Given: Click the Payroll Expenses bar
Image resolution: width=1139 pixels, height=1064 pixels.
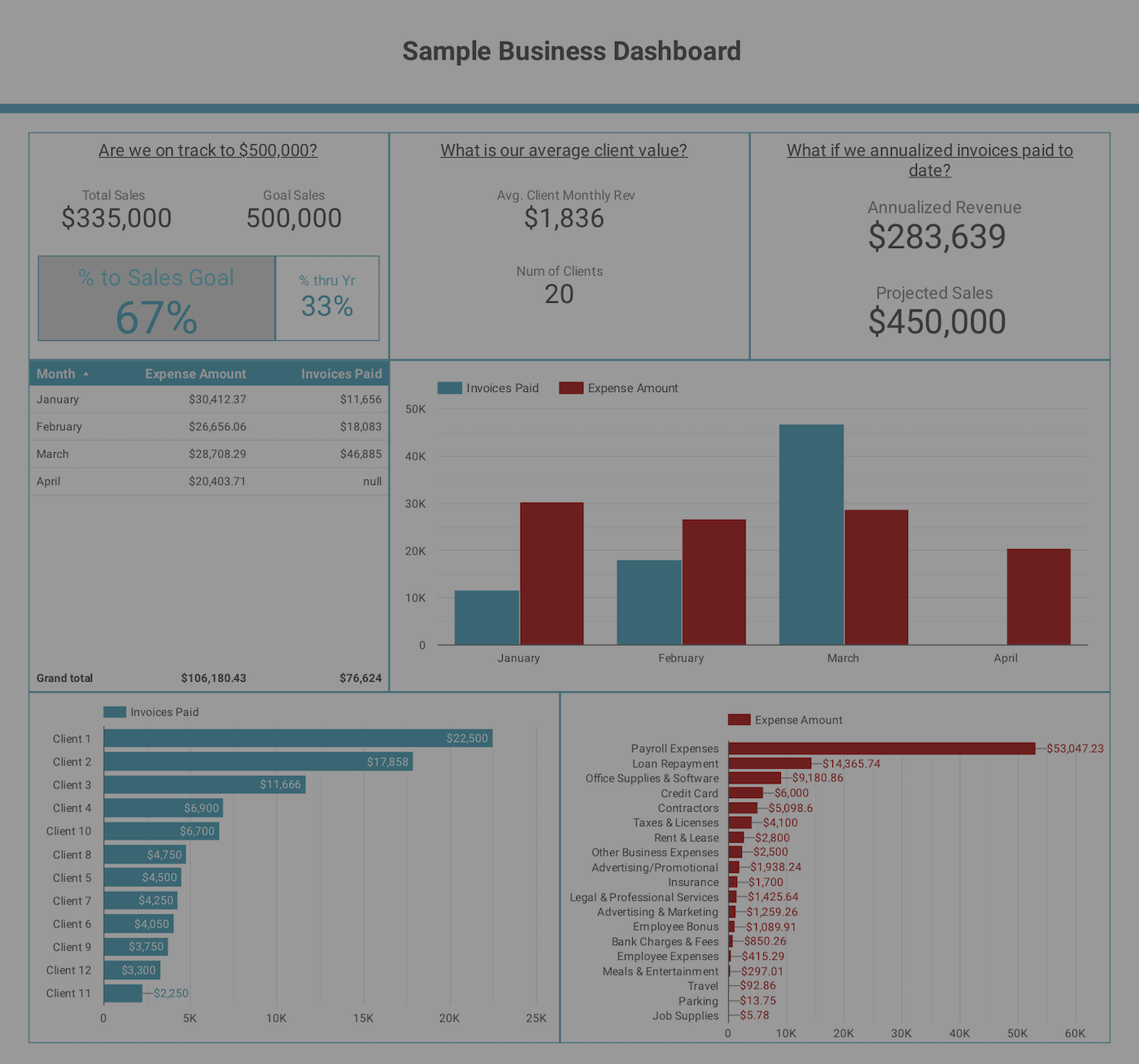Looking at the screenshot, I should point(882,748).
